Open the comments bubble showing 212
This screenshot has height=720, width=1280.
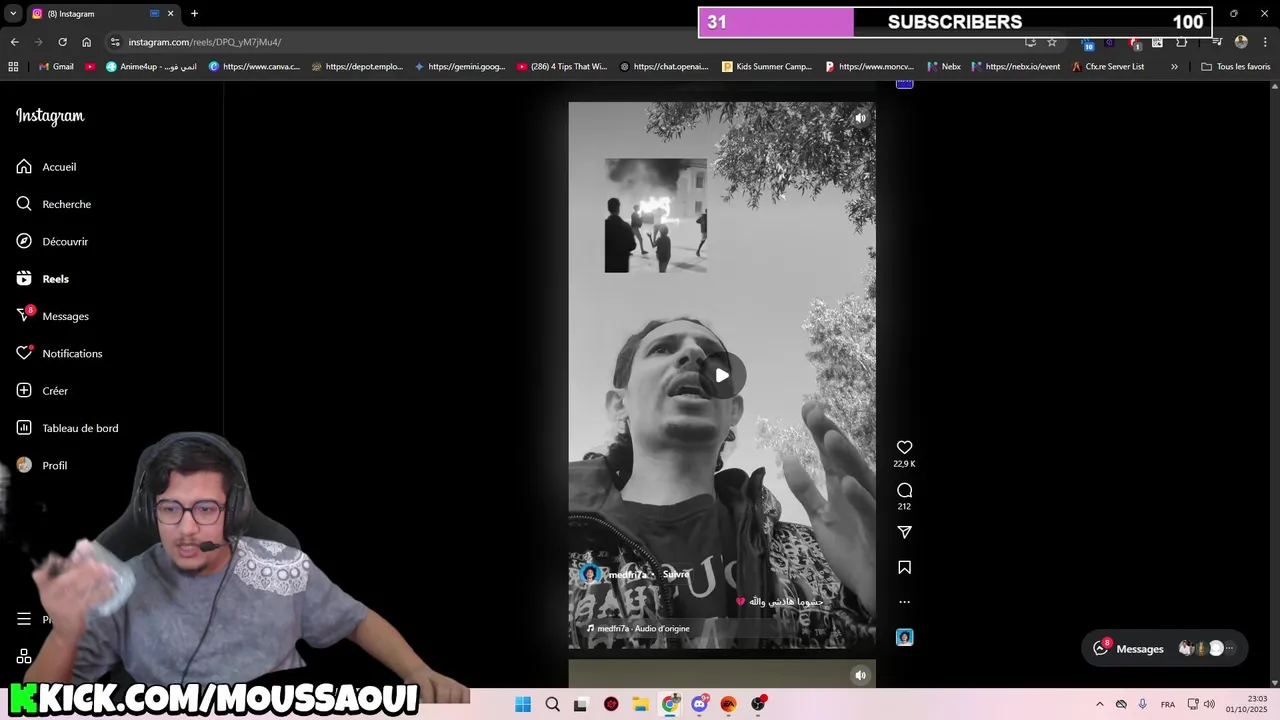[x=904, y=491]
